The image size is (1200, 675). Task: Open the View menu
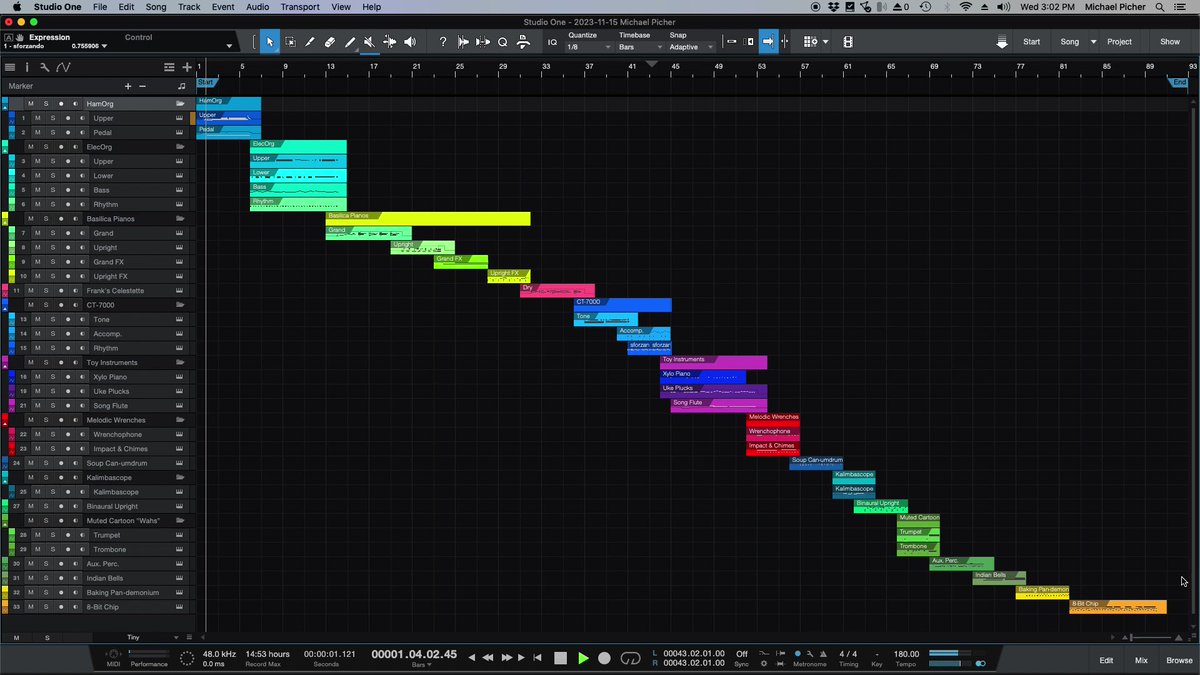341,7
